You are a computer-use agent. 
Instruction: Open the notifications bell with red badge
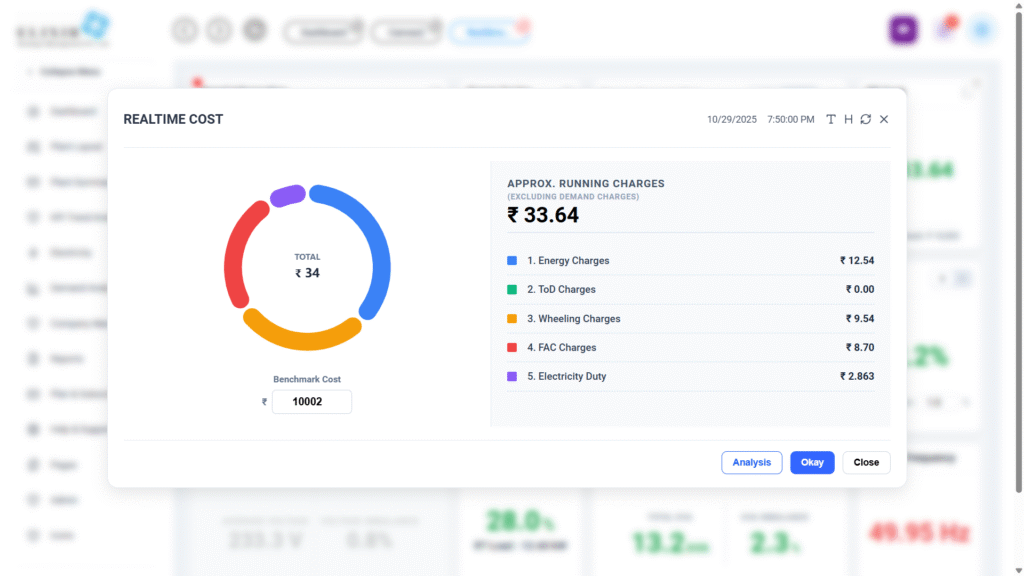point(944,30)
